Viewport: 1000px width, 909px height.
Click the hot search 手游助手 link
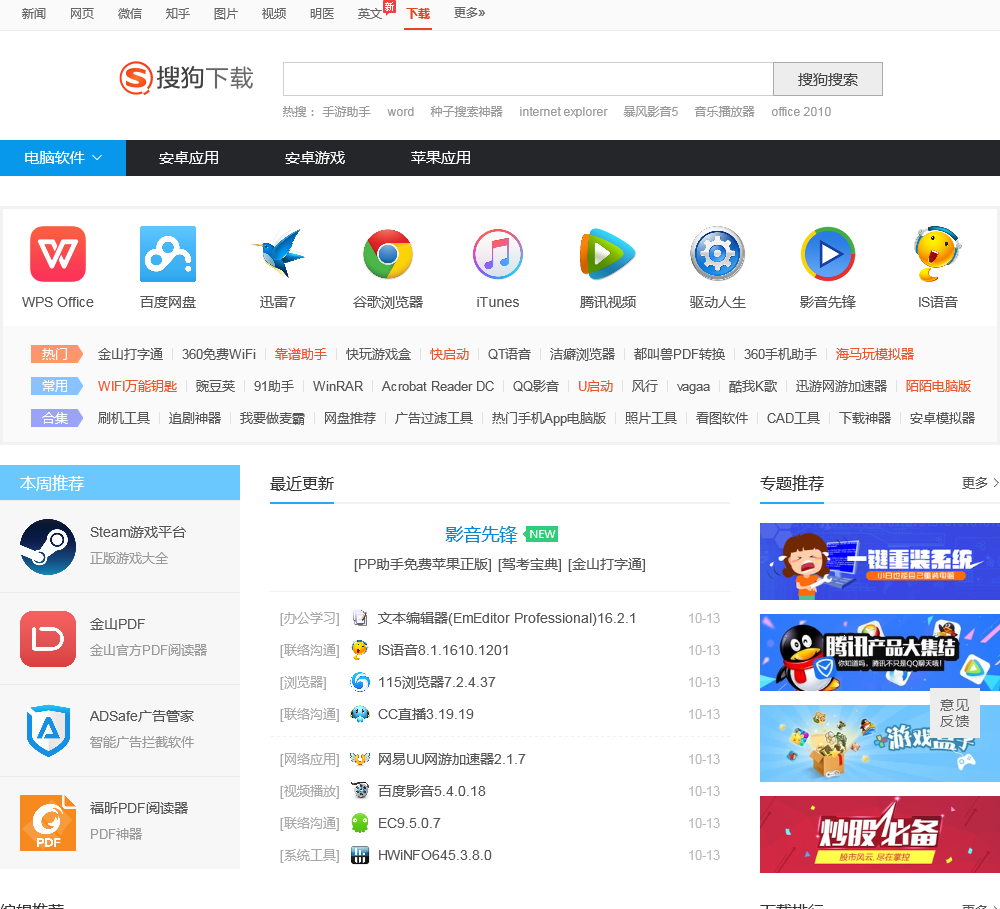(346, 112)
